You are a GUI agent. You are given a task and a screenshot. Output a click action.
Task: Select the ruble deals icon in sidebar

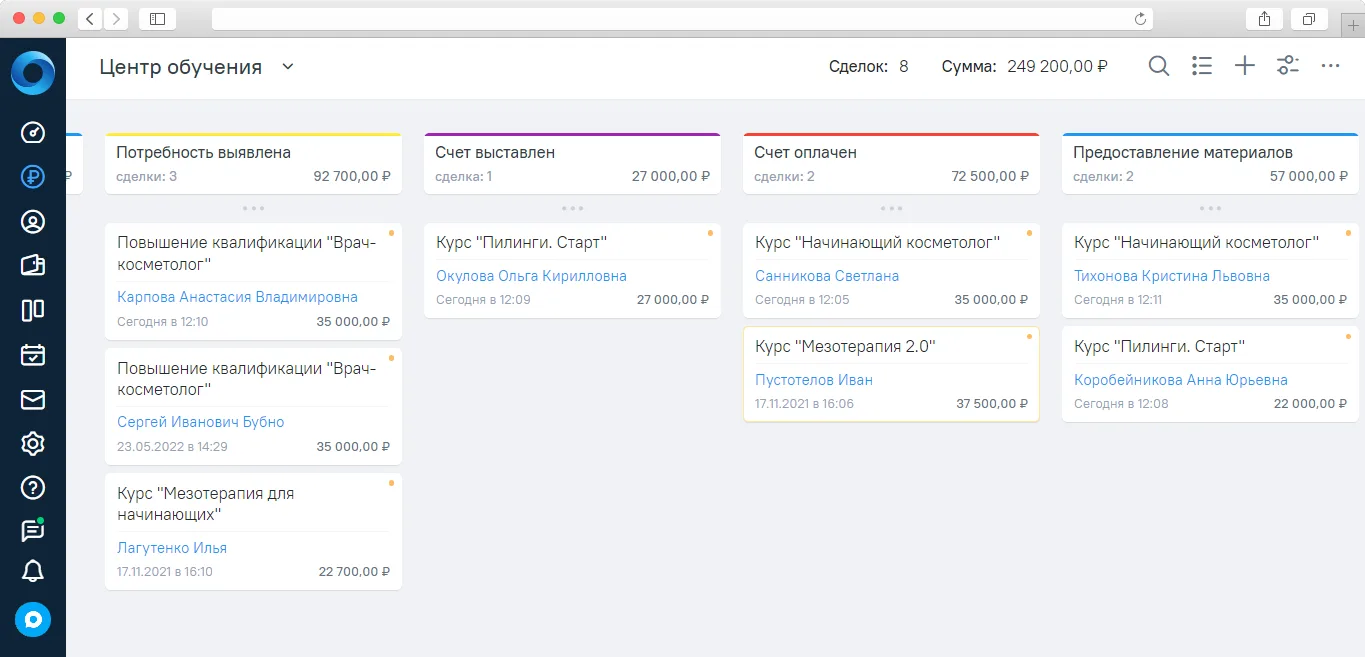point(33,177)
